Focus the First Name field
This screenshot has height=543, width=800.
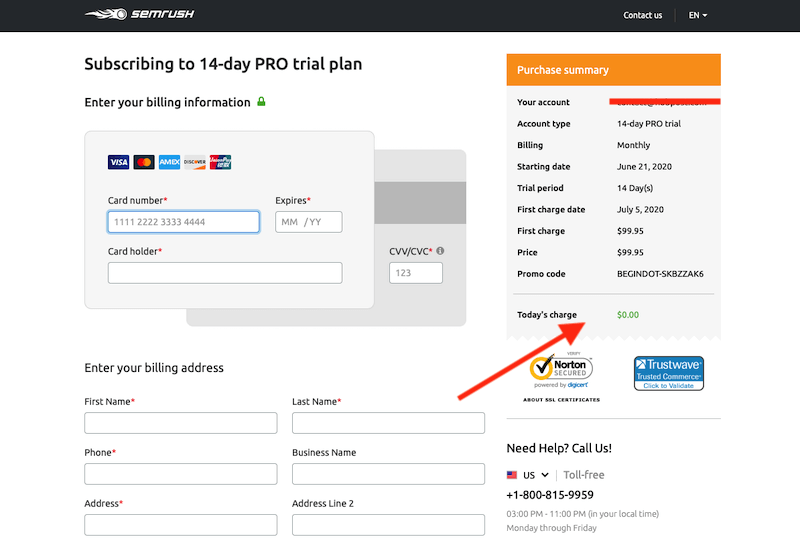[181, 423]
